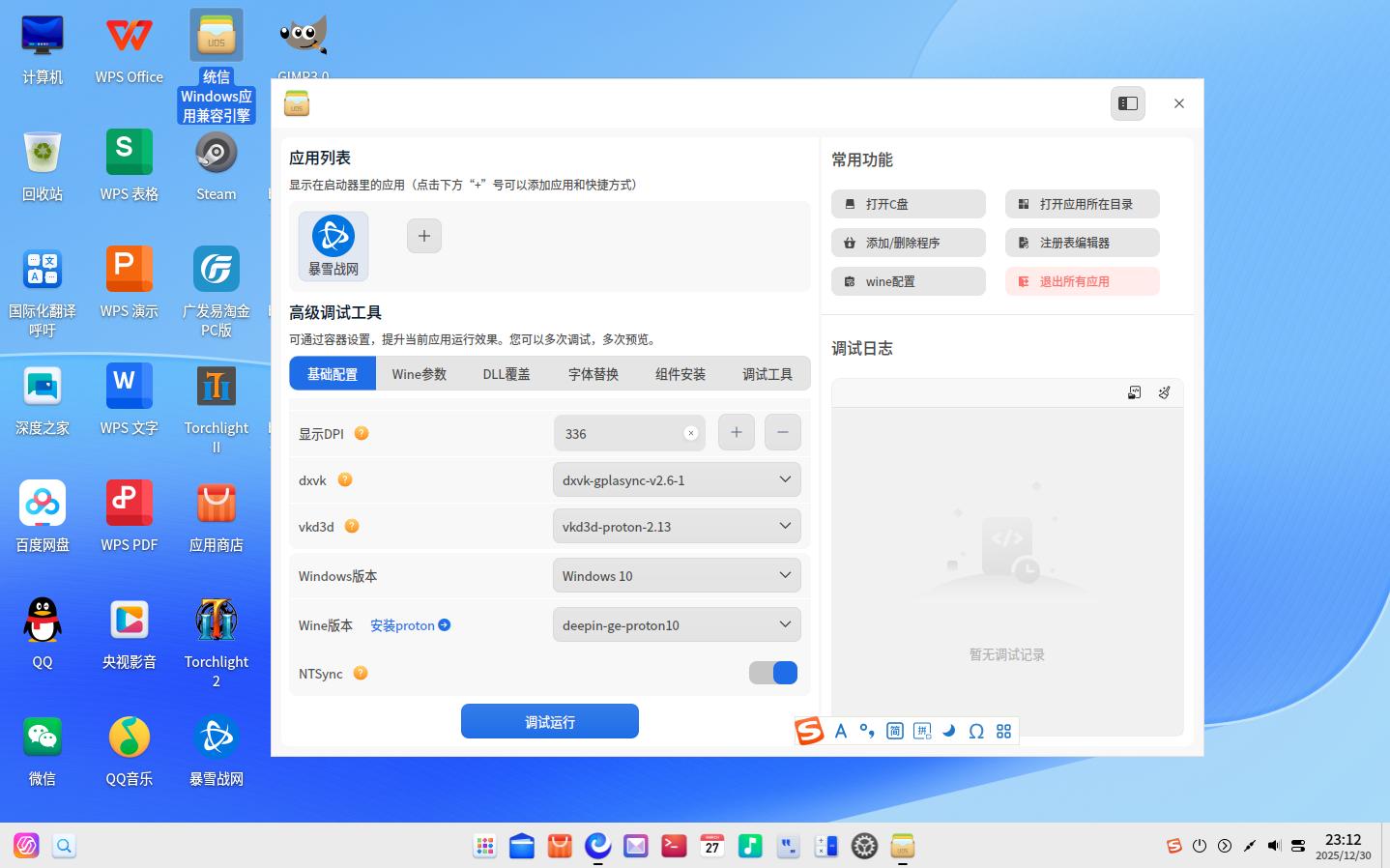Click the 显示DPI value field showing 336
Image resolution: width=1390 pixels, height=868 pixels.
629,433
